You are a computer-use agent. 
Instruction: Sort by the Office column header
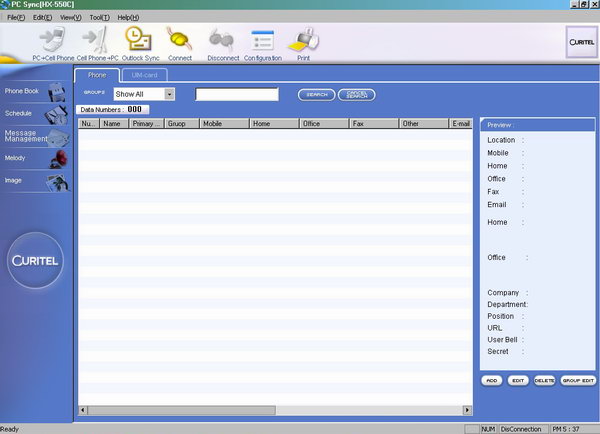324,124
